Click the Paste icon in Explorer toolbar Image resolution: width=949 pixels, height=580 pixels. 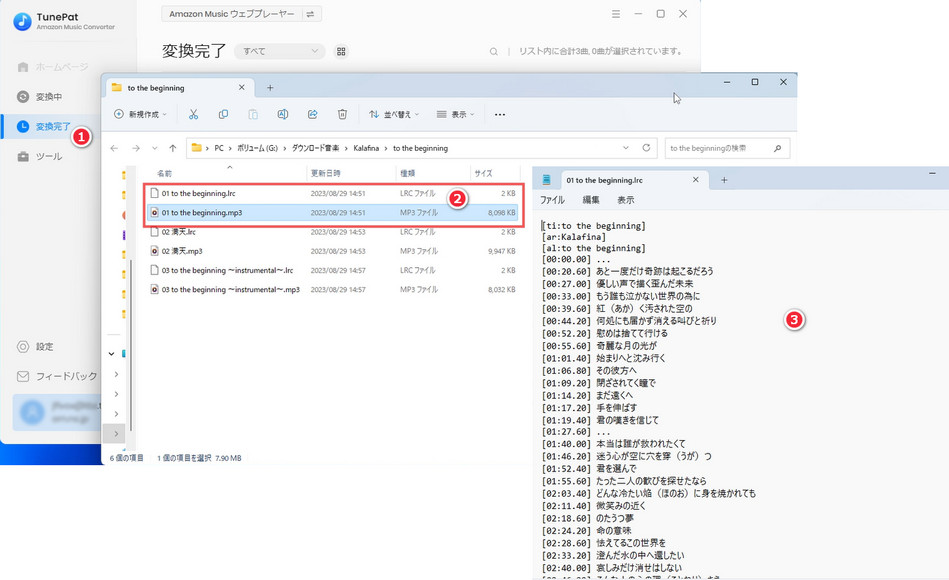coord(253,114)
